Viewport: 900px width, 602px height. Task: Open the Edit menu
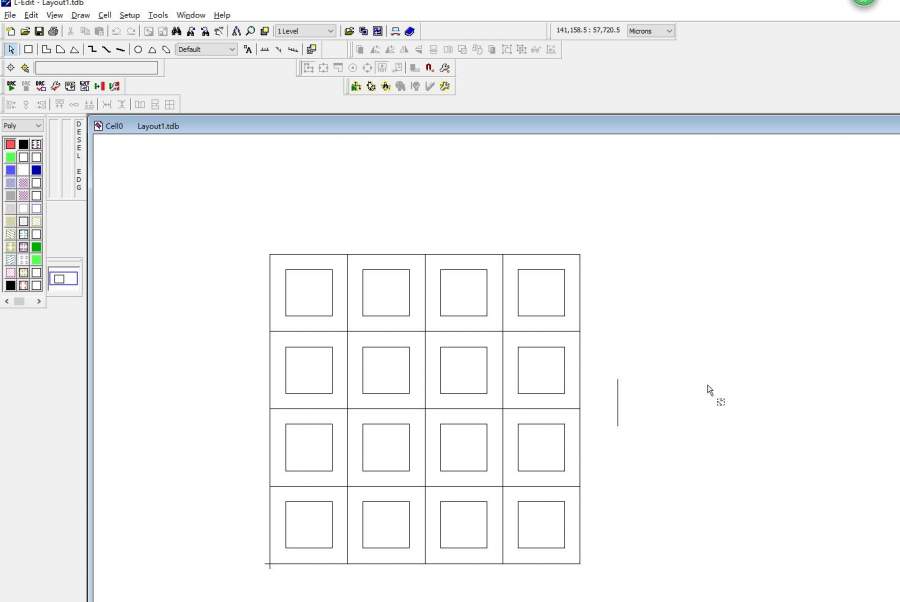[x=31, y=15]
